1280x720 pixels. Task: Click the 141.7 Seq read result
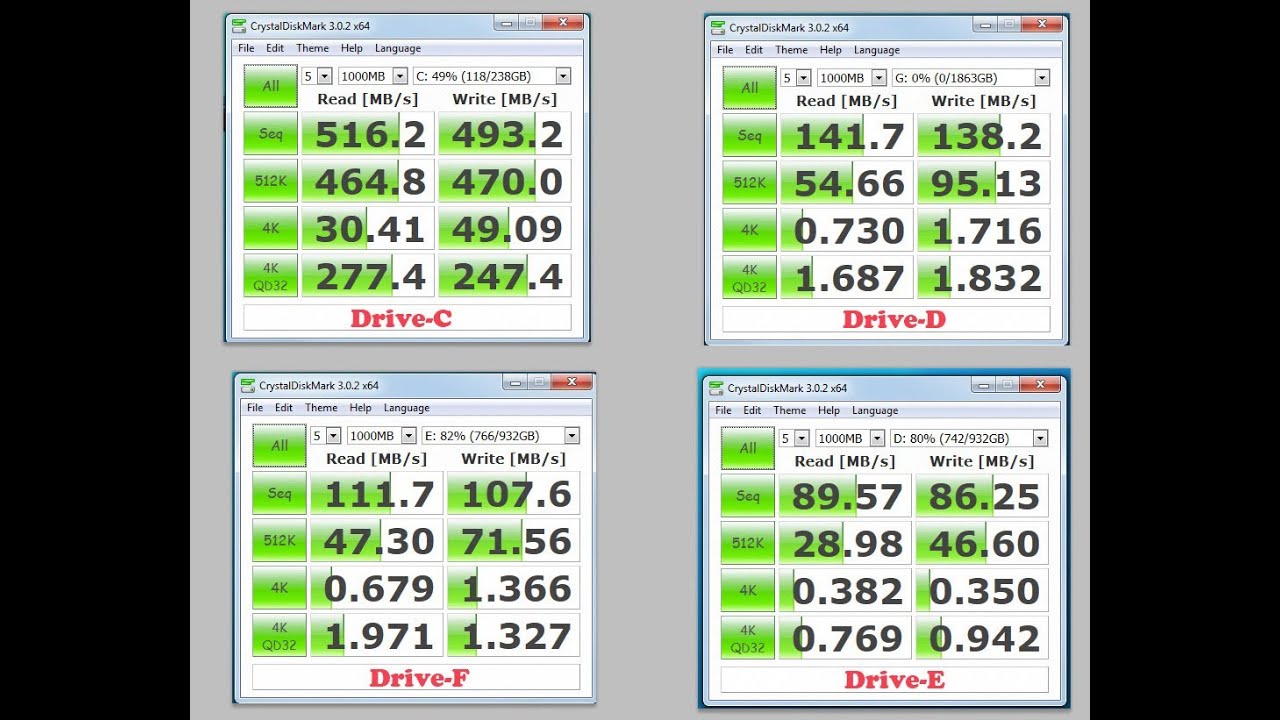point(847,136)
